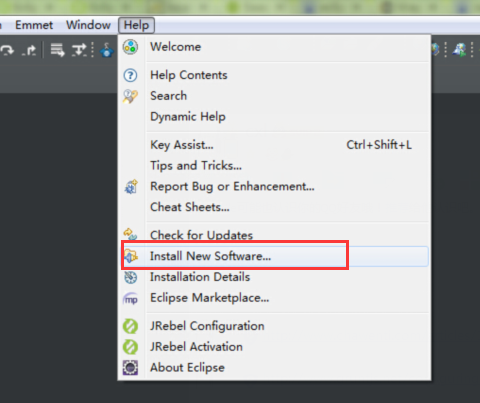Viewport: 480px width, 403px height.
Task: Click the JRebel Activation green icon
Action: [x=130, y=347]
